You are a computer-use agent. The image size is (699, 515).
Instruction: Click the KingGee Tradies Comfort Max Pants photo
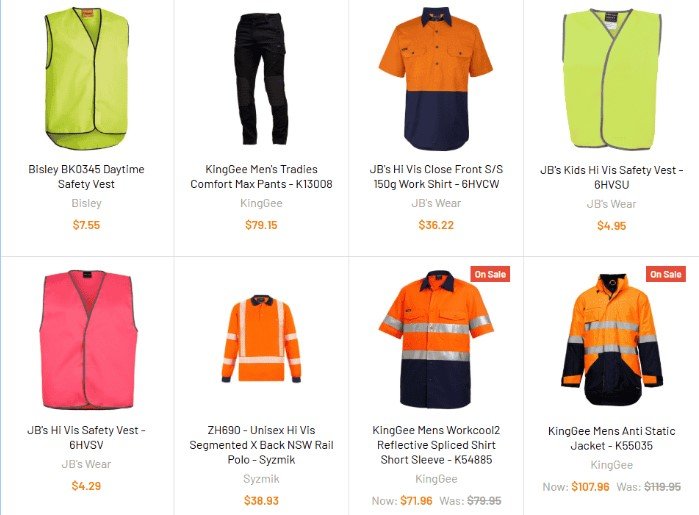pos(261,79)
